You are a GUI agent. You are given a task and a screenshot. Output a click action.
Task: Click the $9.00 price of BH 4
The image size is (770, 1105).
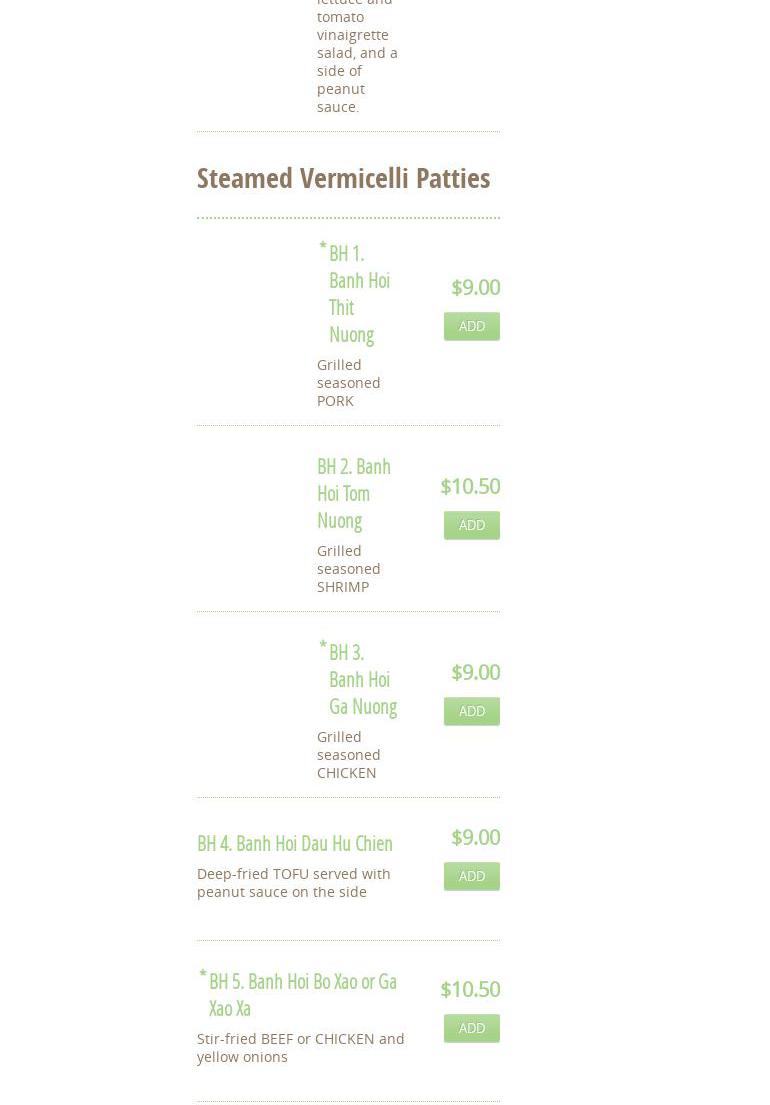tap(475, 837)
